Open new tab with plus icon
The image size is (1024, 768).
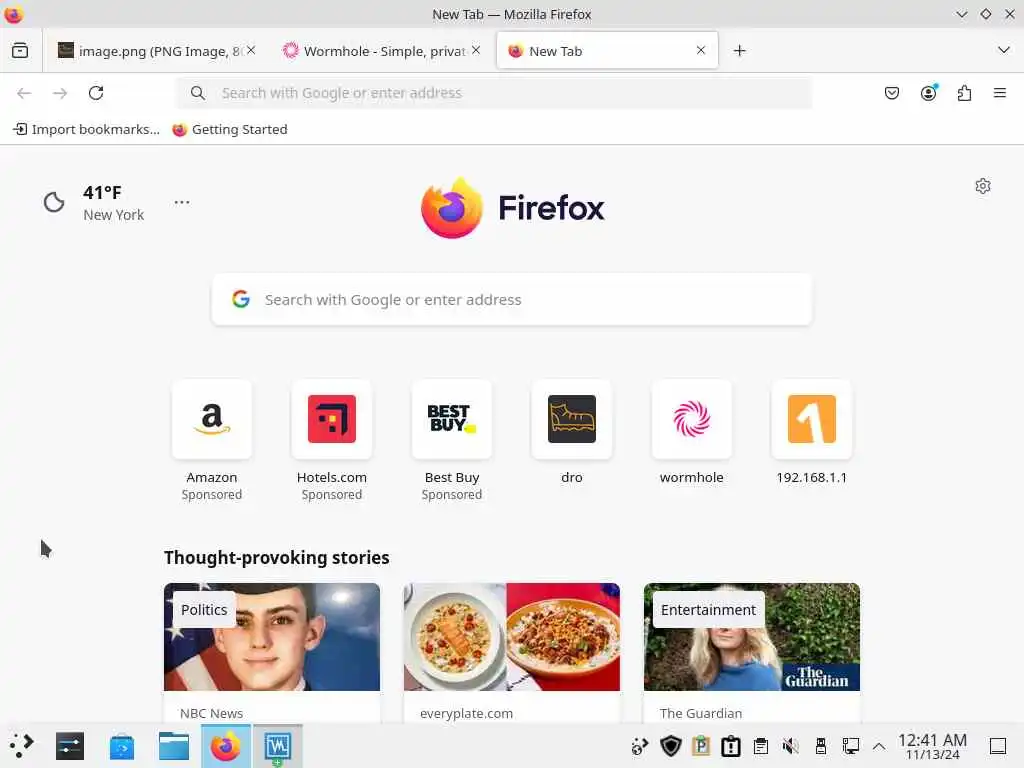739,51
